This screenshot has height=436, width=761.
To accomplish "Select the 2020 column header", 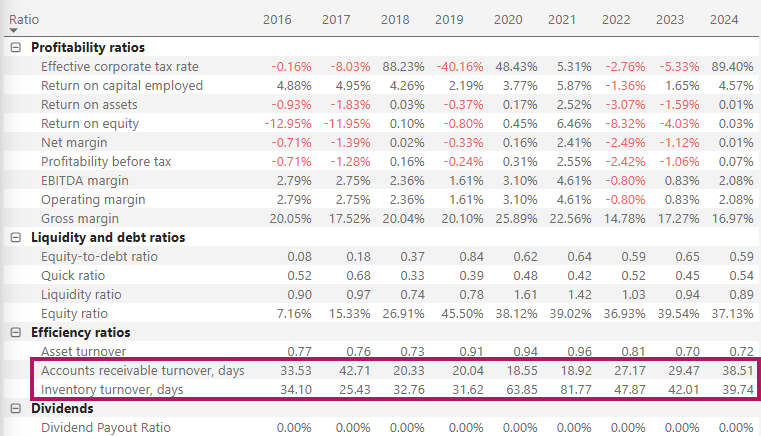I will [x=507, y=19].
